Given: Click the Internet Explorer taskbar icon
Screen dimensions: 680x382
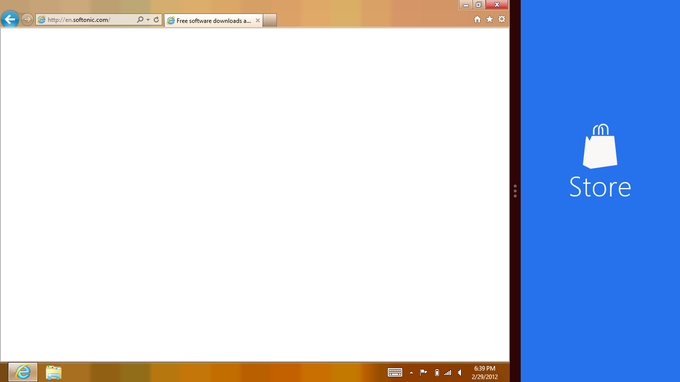Looking at the screenshot, I should tap(23, 372).
